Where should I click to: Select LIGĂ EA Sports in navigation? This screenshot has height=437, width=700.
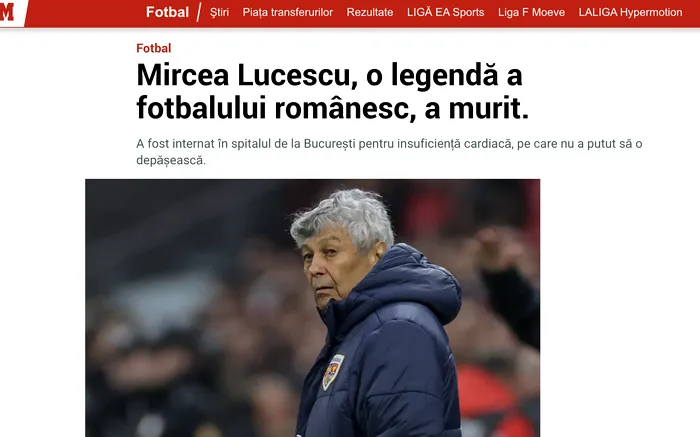tap(446, 12)
